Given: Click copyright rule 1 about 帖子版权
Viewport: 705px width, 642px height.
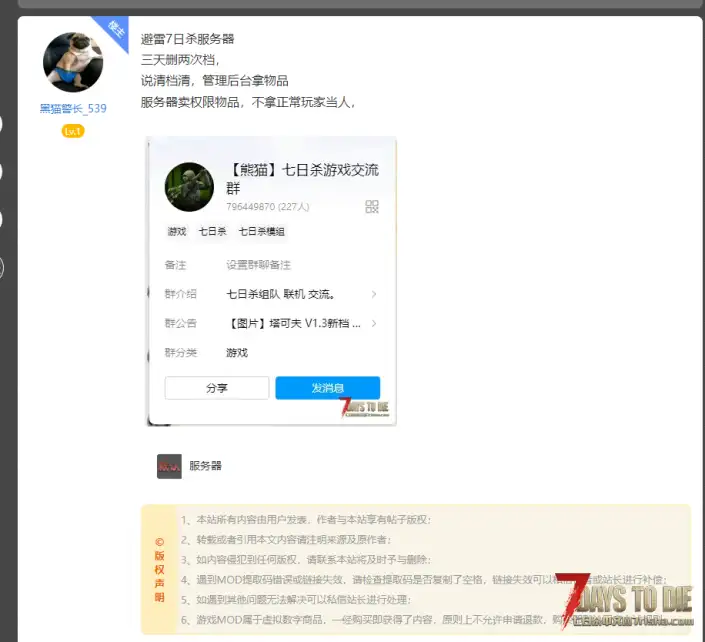Looking at the screenshot, I should [306, 520].
